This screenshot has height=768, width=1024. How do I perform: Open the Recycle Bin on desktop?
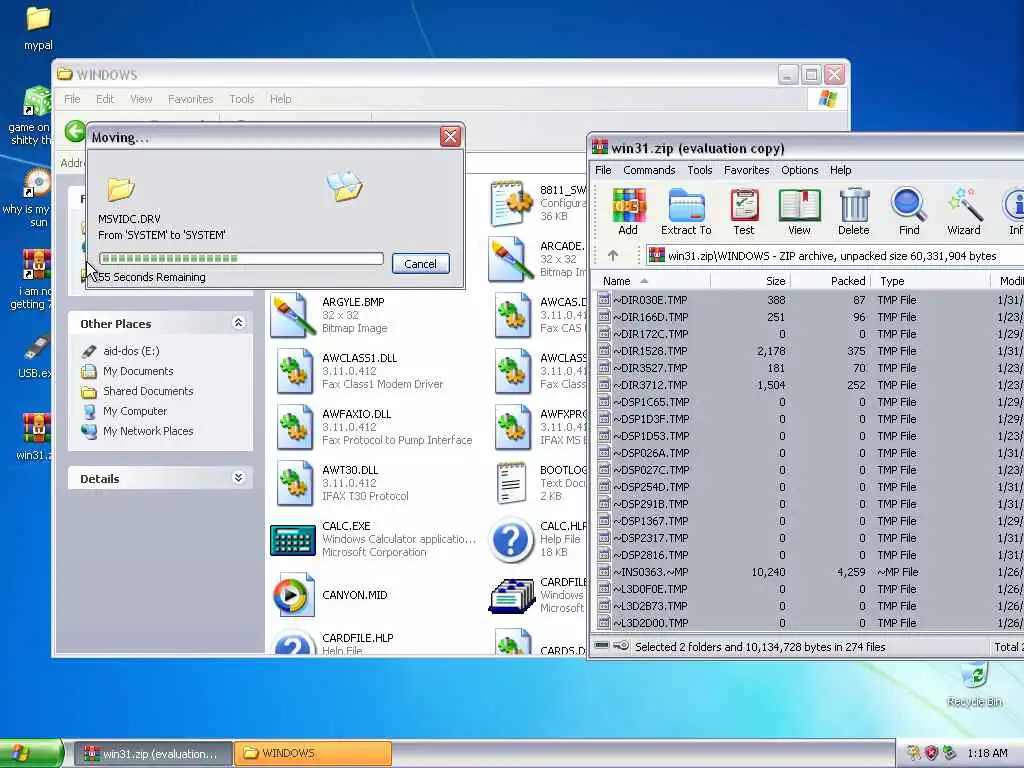(x=974, y=684)
